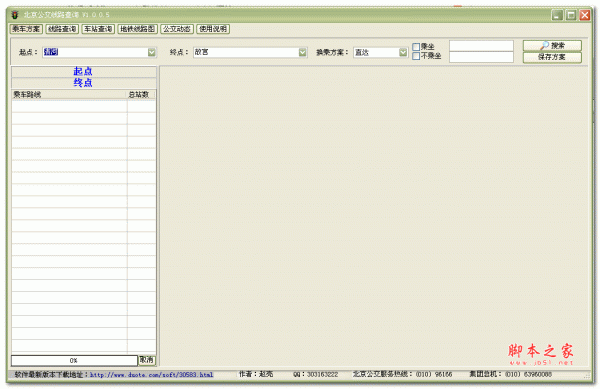Open the 地铁线路图 tab
Viewport: 600px width, 389px height.
coord(137,29)
